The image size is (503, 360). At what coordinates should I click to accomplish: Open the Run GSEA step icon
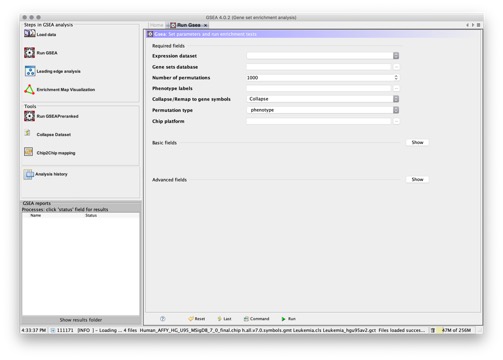click(x=29, y=53)
